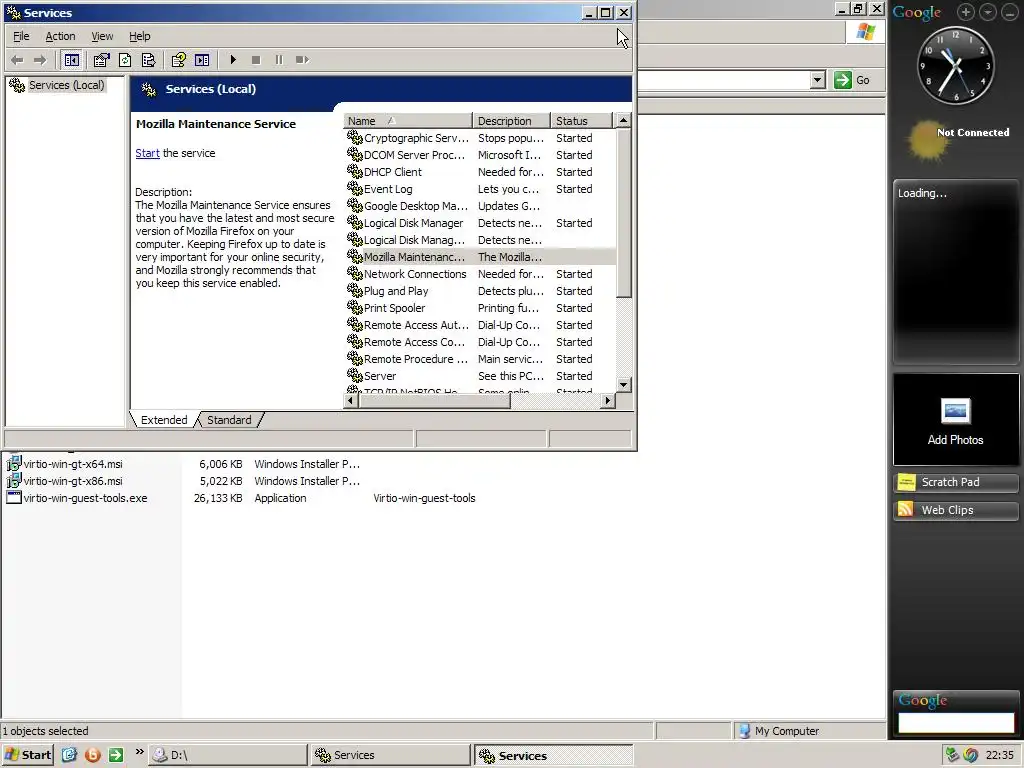
Task: Click the Restart Service icon
Action: pos(302,60)
